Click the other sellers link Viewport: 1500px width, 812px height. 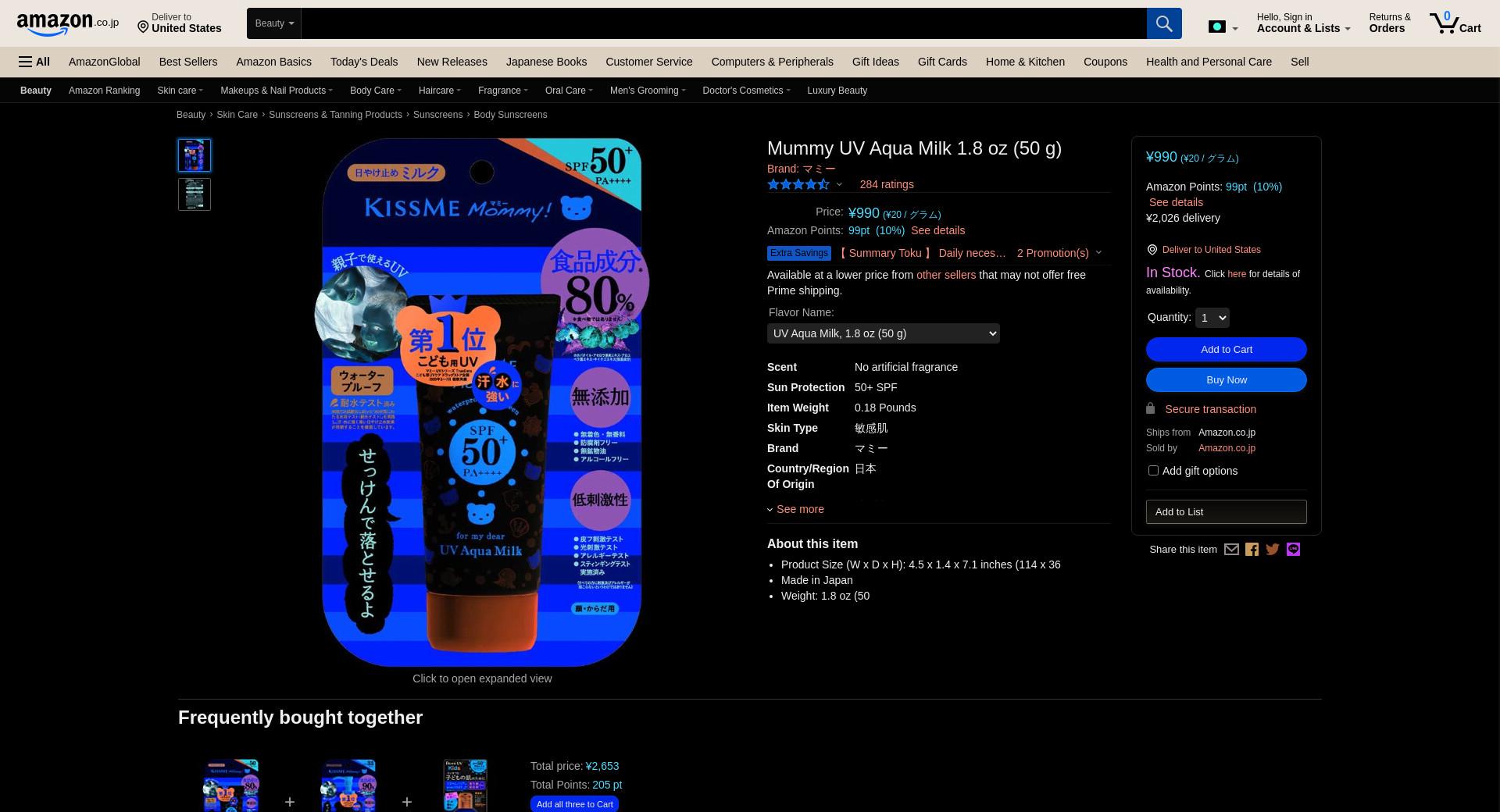(x=945, y=275)
